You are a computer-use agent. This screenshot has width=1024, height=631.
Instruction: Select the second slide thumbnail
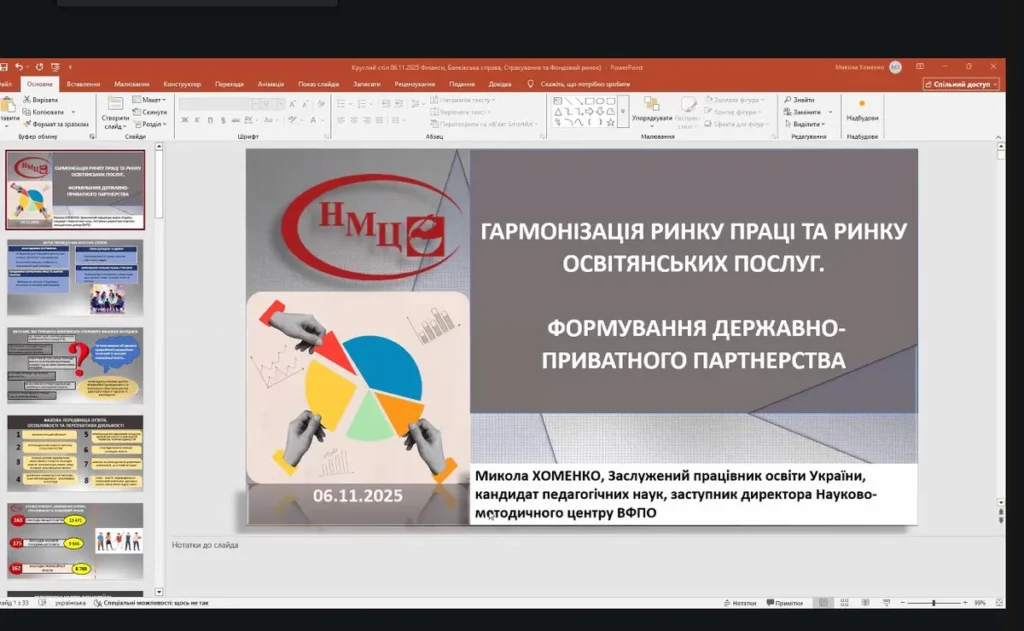pyautogui.click(x=75, y=277)
